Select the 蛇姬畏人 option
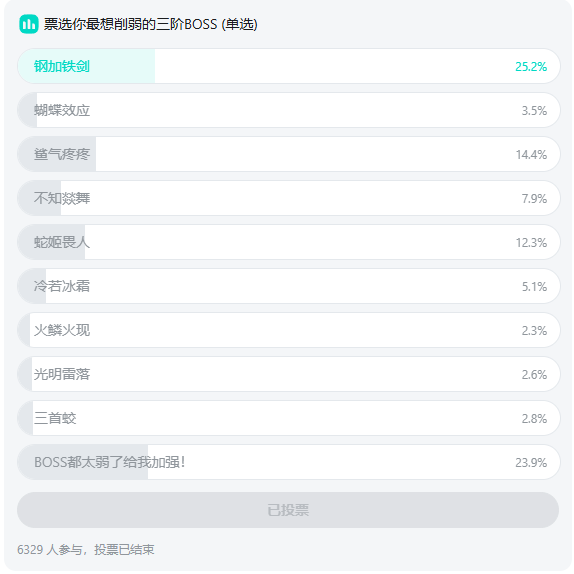The image size is (574, 574). pyautogui.click(x=288, y=242)
